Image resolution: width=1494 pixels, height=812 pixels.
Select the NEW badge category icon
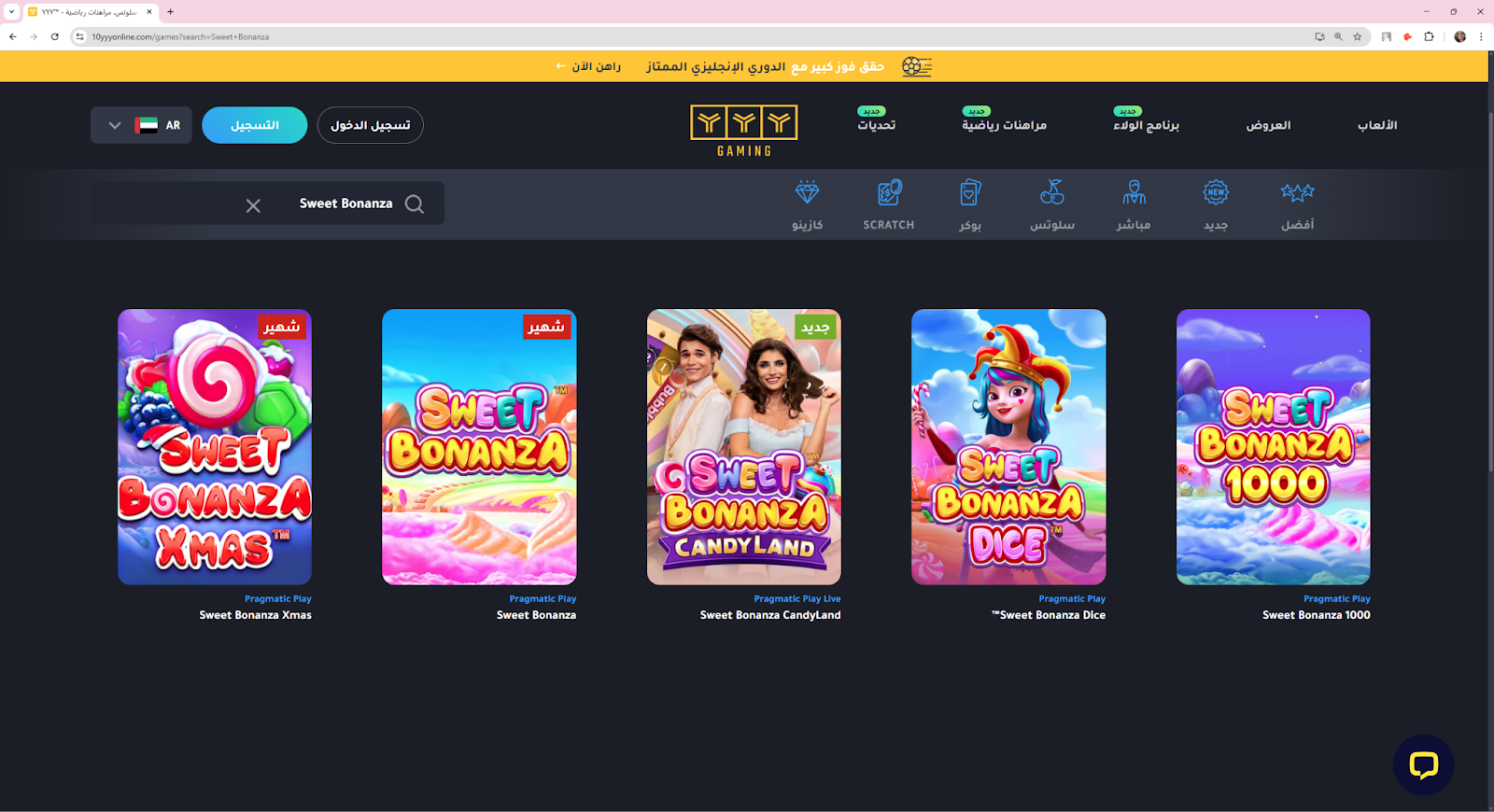pyautogui.click(x=1216, y=192)
